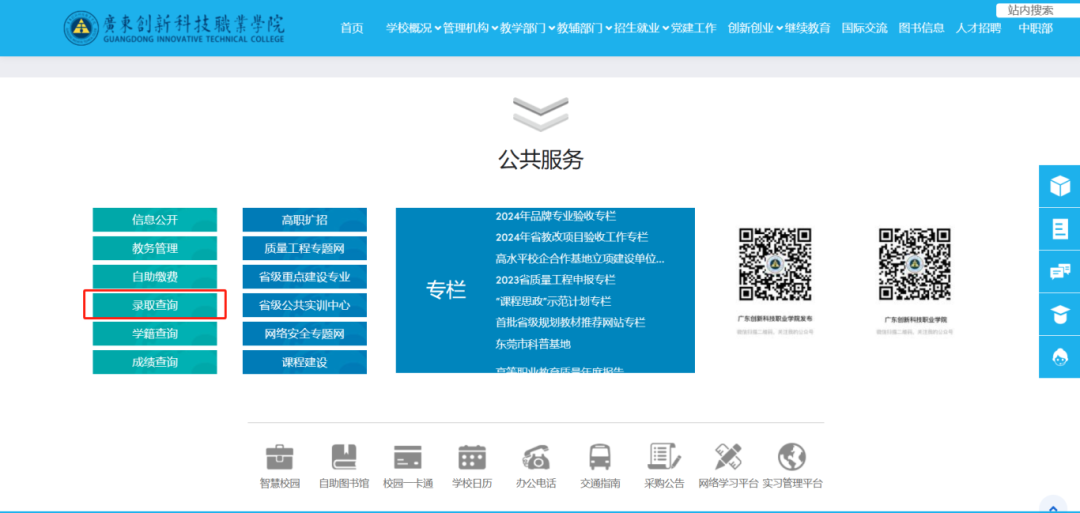This screenshot has height=513, width=1080.
Task: Open 中职部 in navigation bar
Action: point(1036,28)
